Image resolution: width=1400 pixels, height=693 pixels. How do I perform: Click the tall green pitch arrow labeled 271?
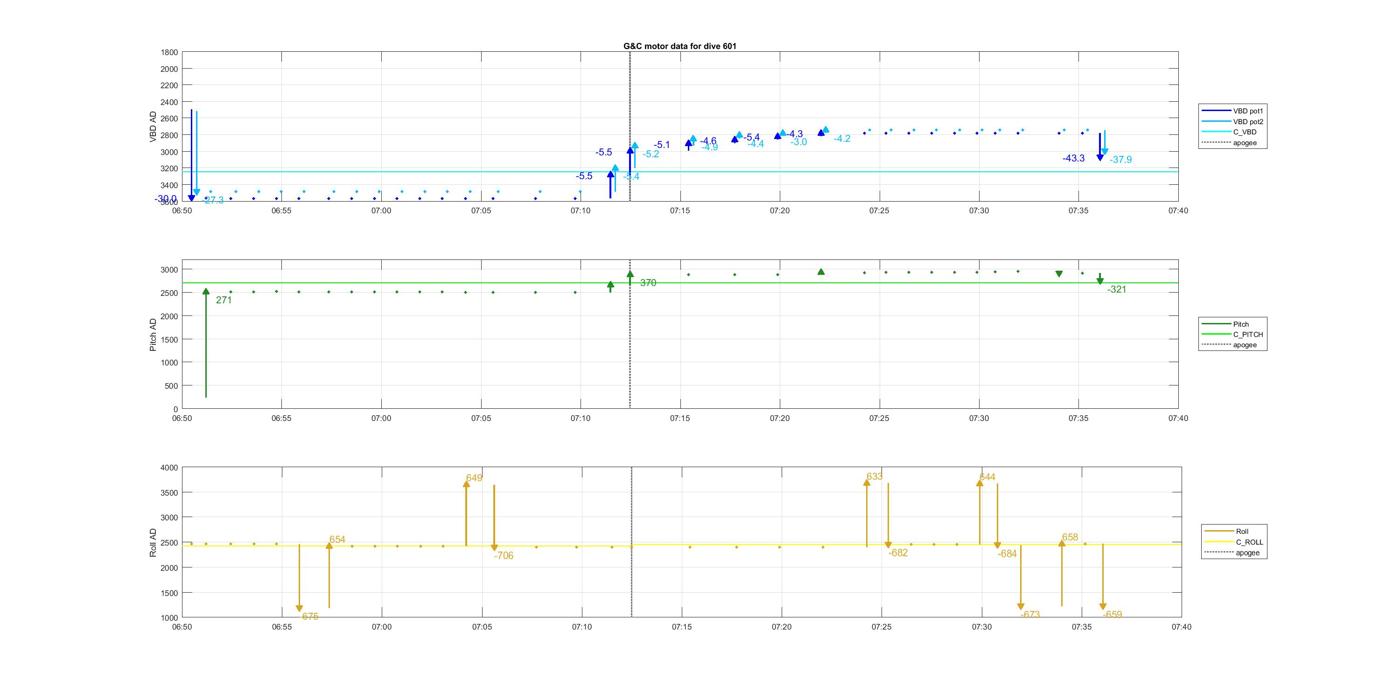206,343
